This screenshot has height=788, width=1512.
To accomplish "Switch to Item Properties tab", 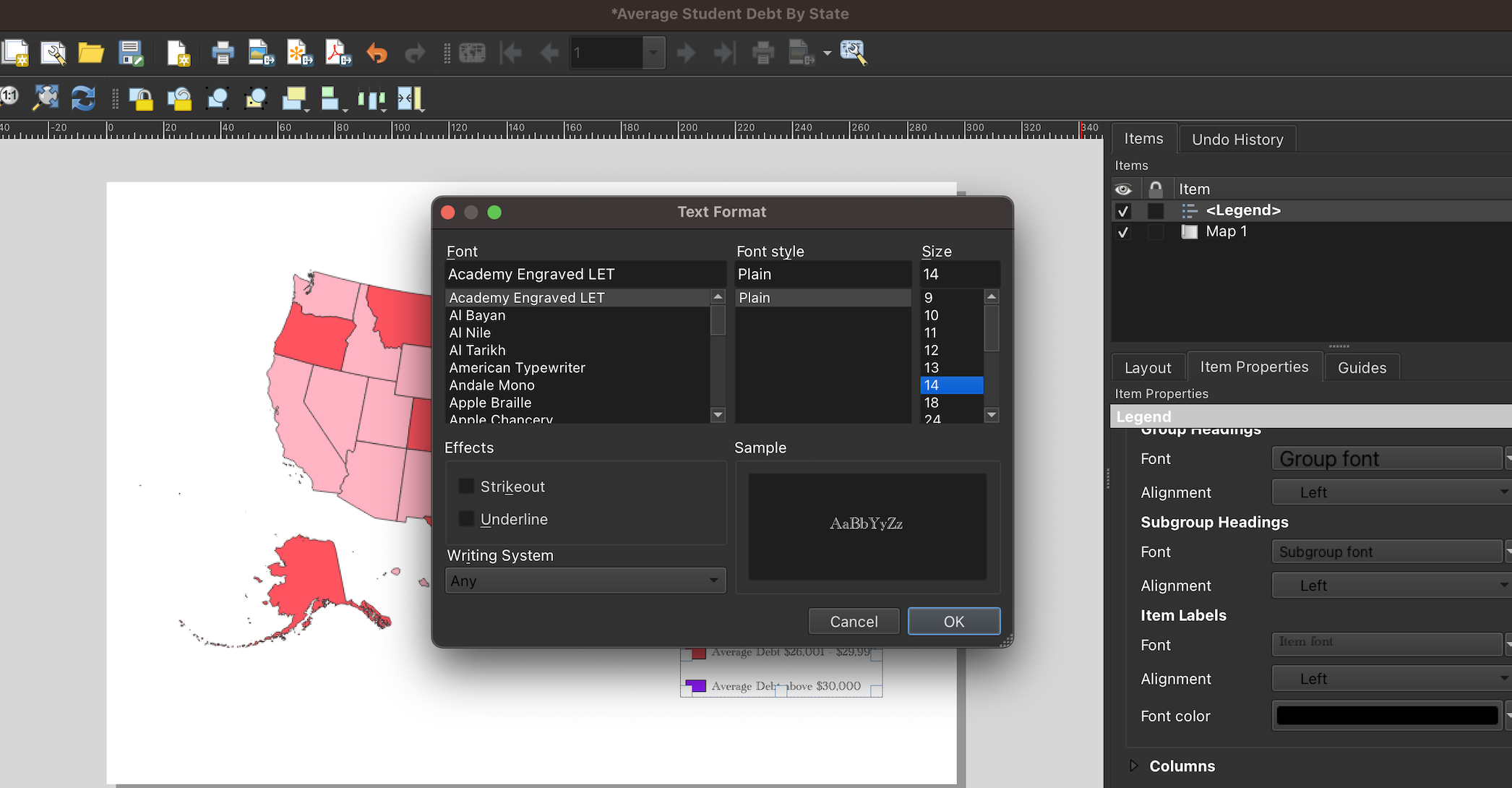I will pos(1253,367).
